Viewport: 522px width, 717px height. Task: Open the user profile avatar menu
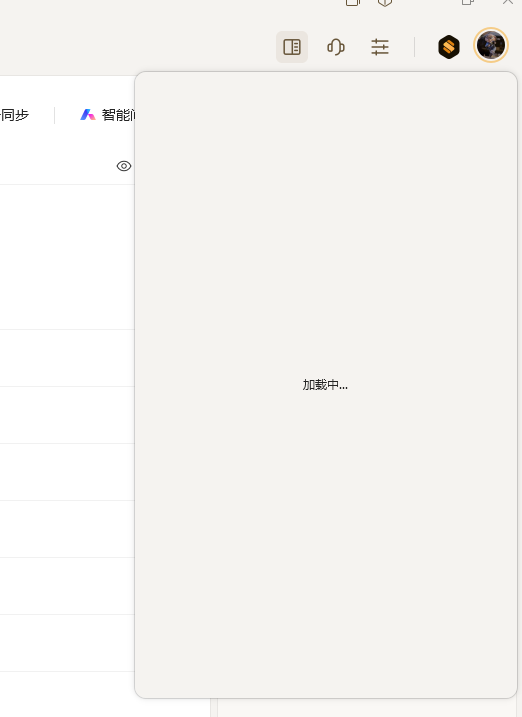491,45
